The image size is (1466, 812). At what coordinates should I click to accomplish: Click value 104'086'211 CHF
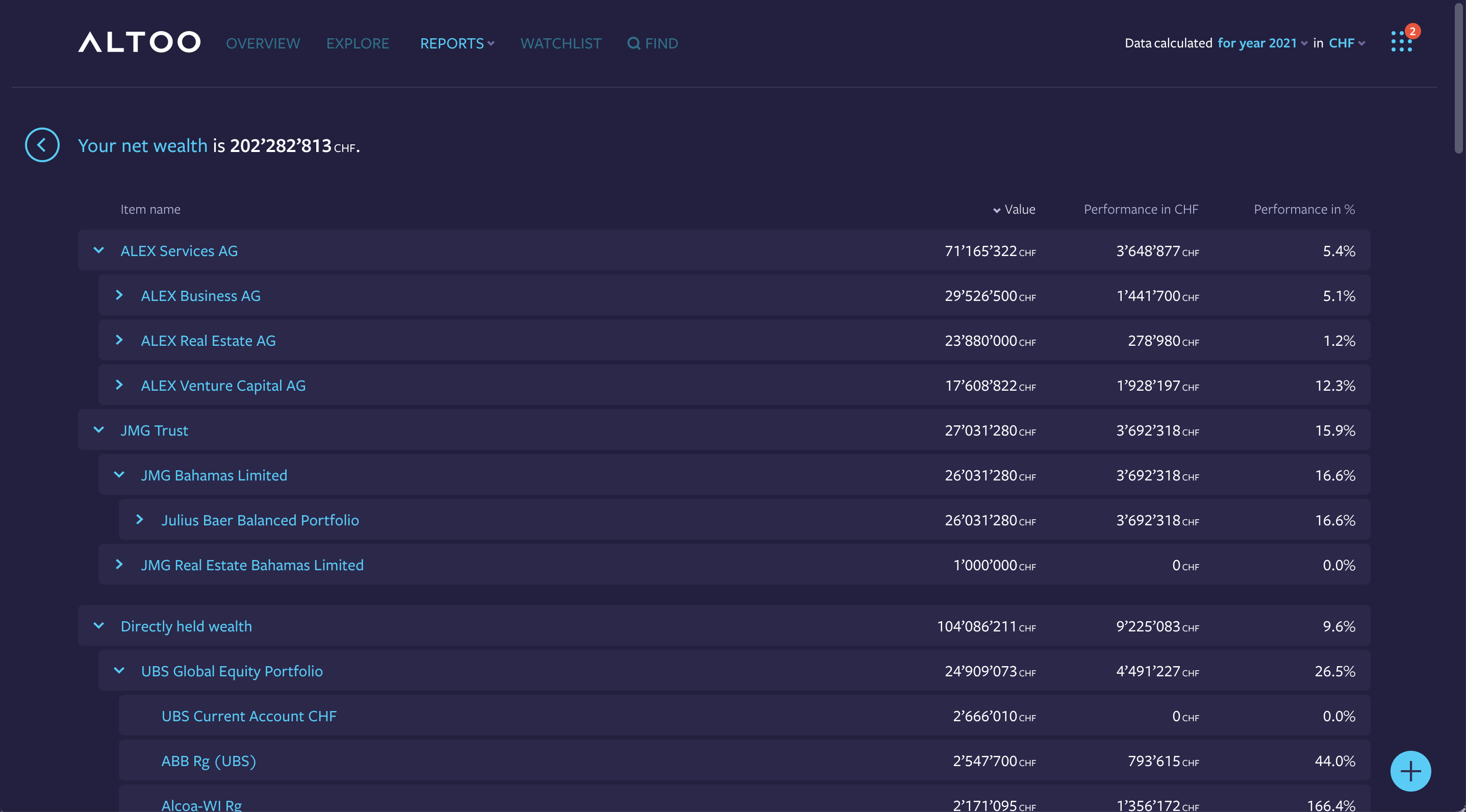click(986, 626)
